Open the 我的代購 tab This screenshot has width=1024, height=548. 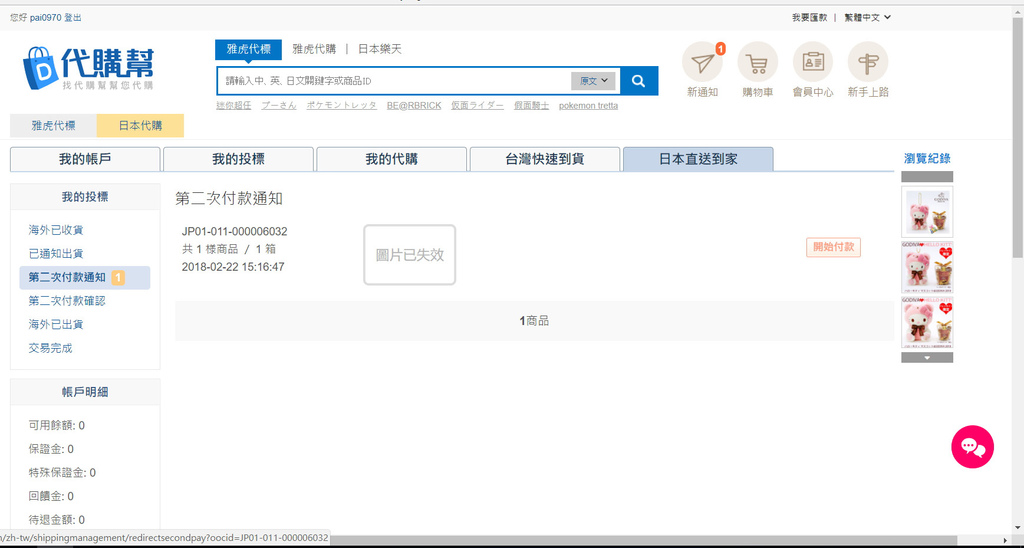coord(391,159)
